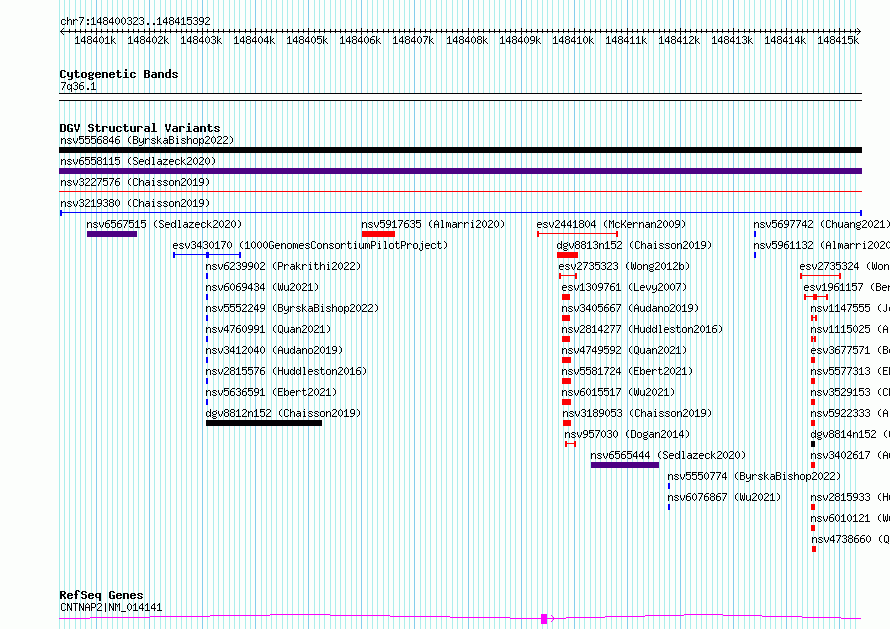The image size is (890, 629).
Task: Click the nsv5556846 (ByrskaBishop2022) variant label
Action: click(x=147, y=140)
